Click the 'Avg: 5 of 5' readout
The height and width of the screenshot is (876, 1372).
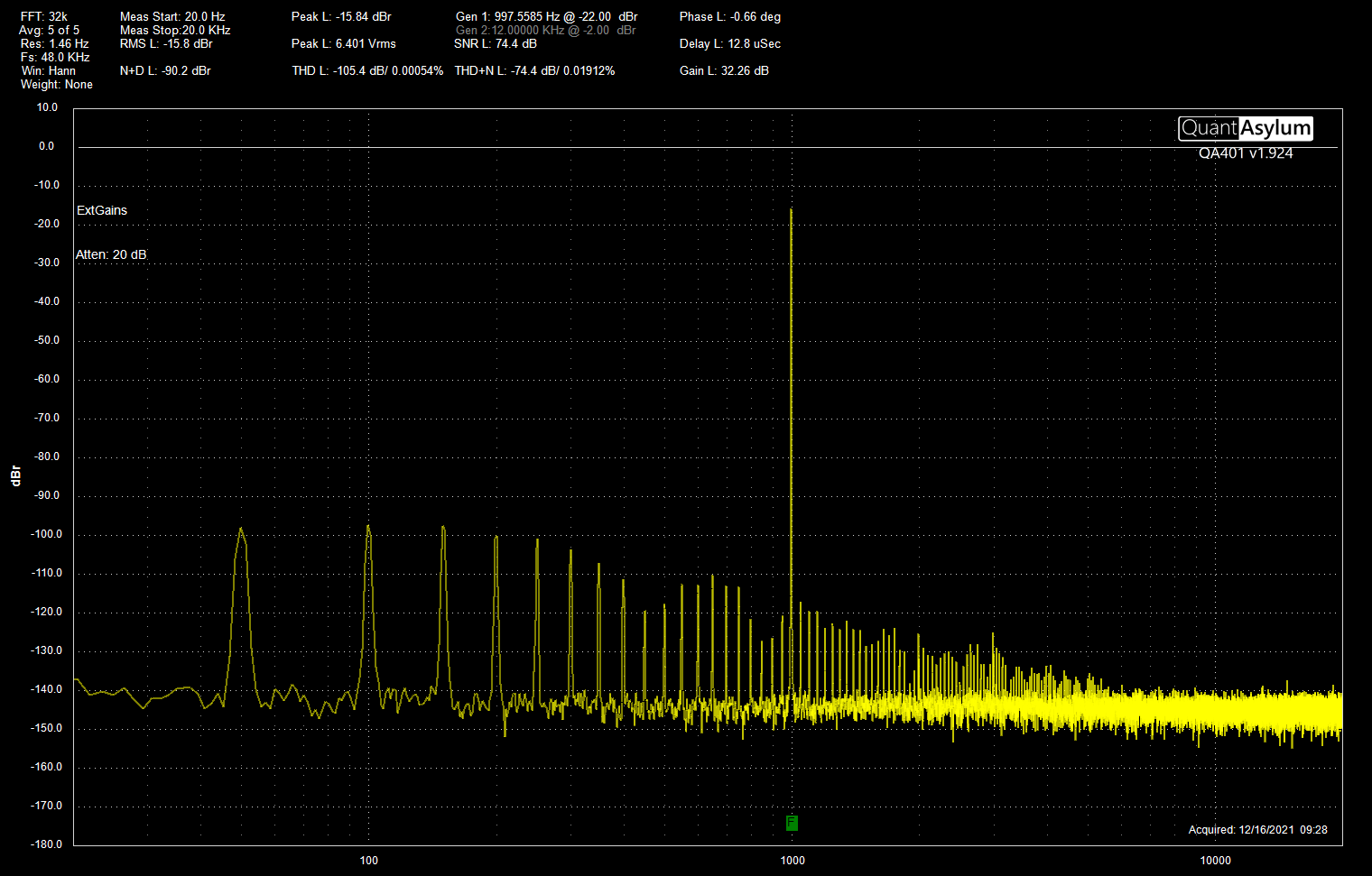click(x=49, y=30)
